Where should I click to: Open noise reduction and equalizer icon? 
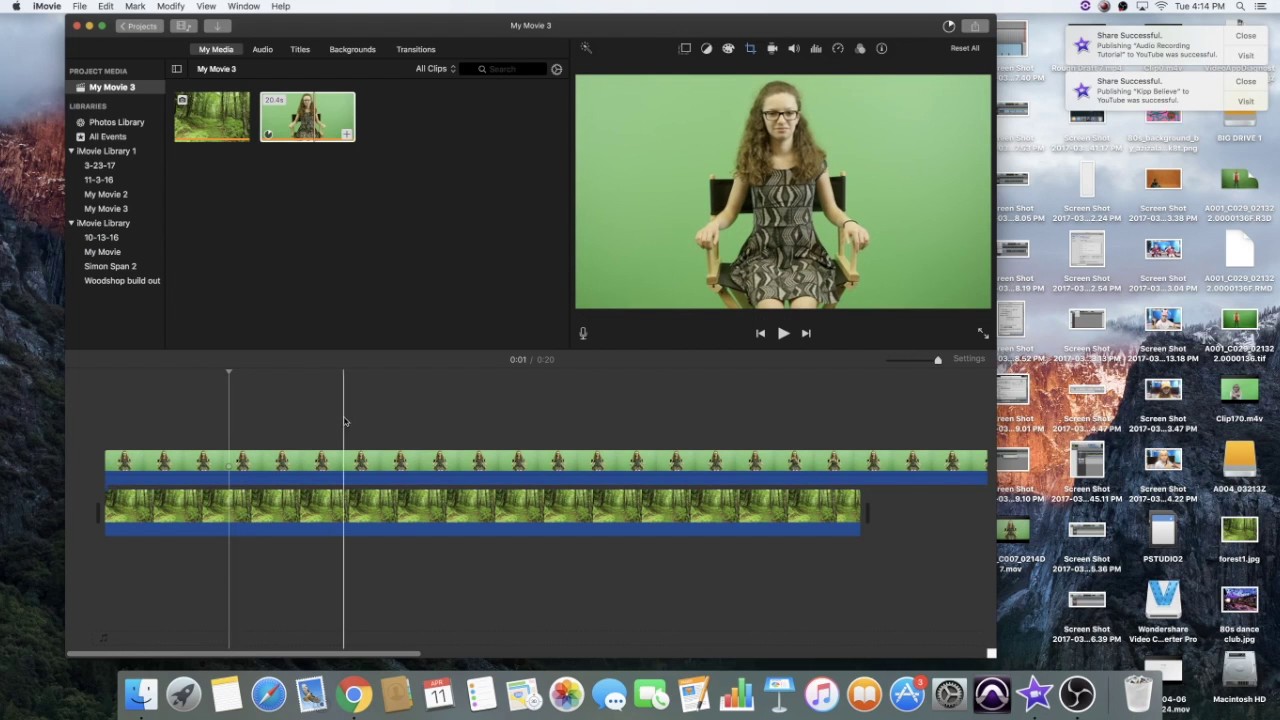(816, 48)
